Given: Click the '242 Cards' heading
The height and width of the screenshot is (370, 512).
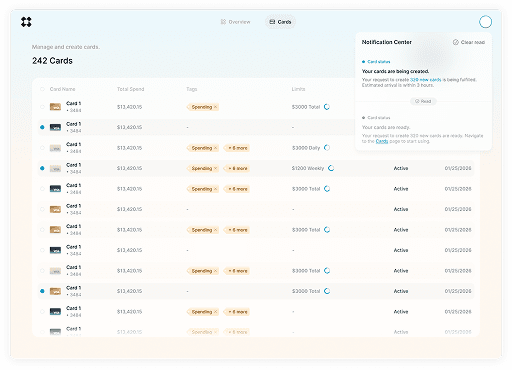Looking at the screenshot, I should click(52, 61).
